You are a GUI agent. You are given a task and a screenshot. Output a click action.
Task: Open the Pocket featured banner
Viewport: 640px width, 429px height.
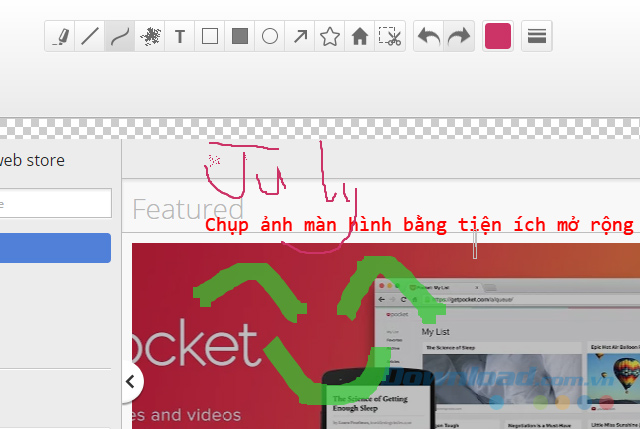(386, 336)
